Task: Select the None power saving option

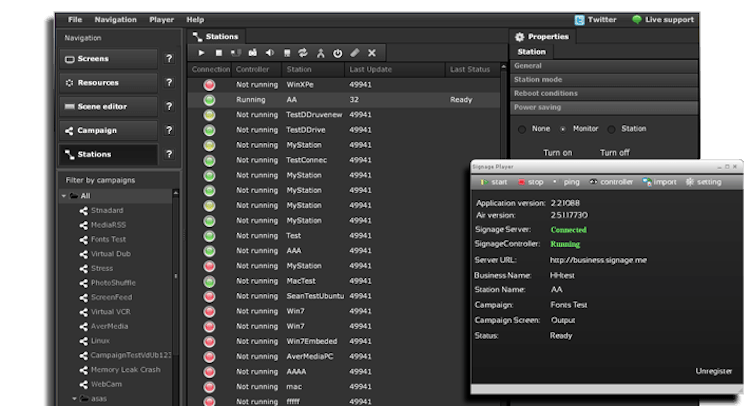Action: pos(521,129)
